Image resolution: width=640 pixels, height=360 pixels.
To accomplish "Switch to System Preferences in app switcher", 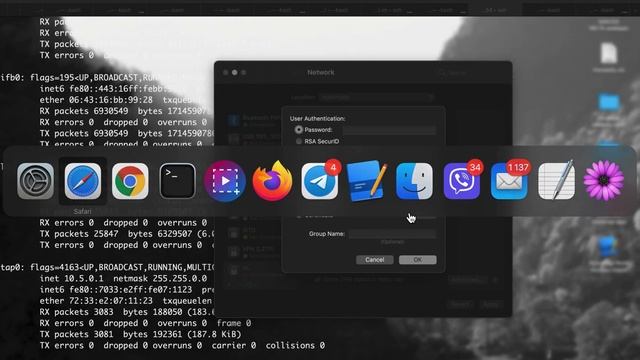I will [x=36, y=181].
